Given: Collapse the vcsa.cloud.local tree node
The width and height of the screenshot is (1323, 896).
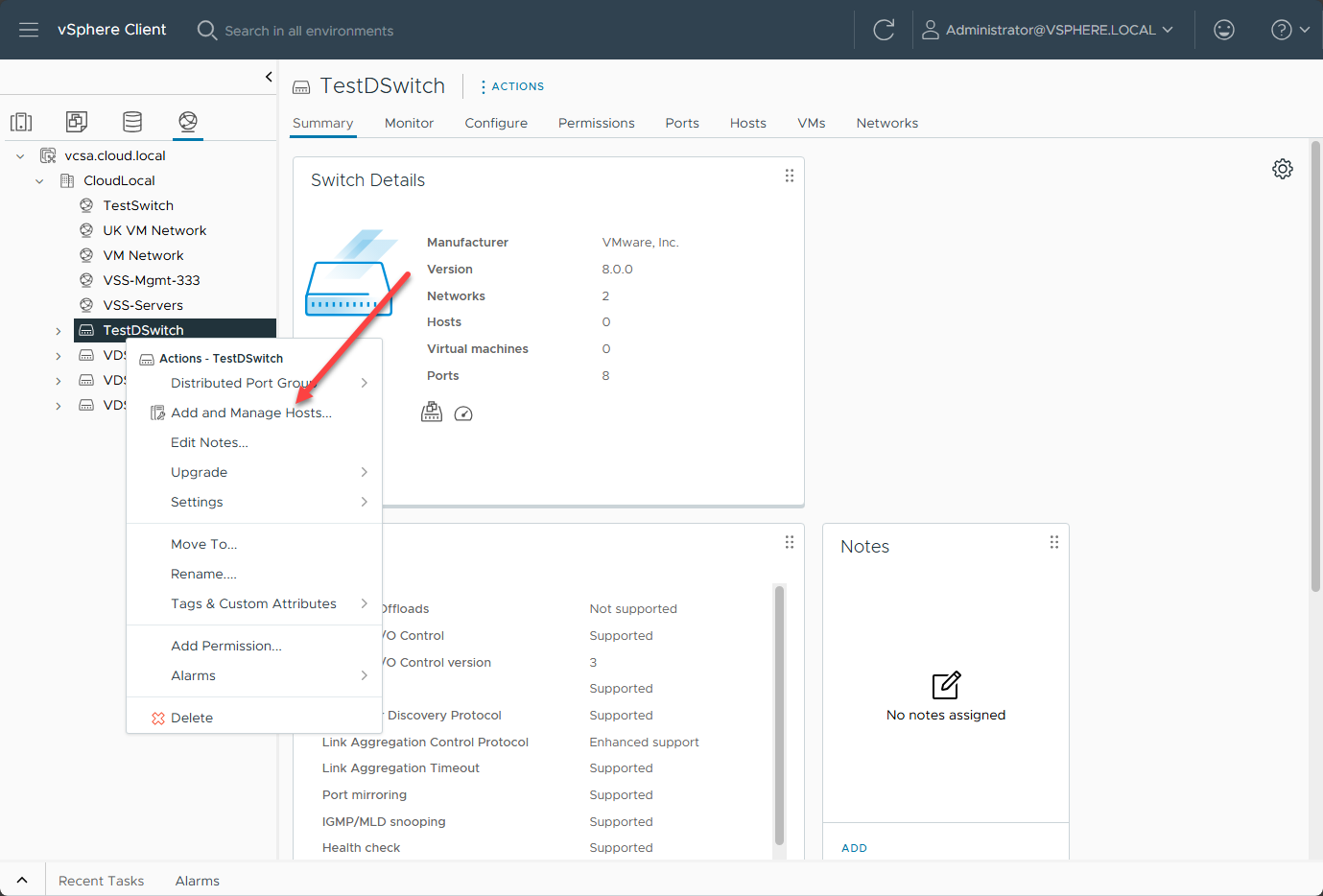Looking at the screenshot, I should pos(20,155).
